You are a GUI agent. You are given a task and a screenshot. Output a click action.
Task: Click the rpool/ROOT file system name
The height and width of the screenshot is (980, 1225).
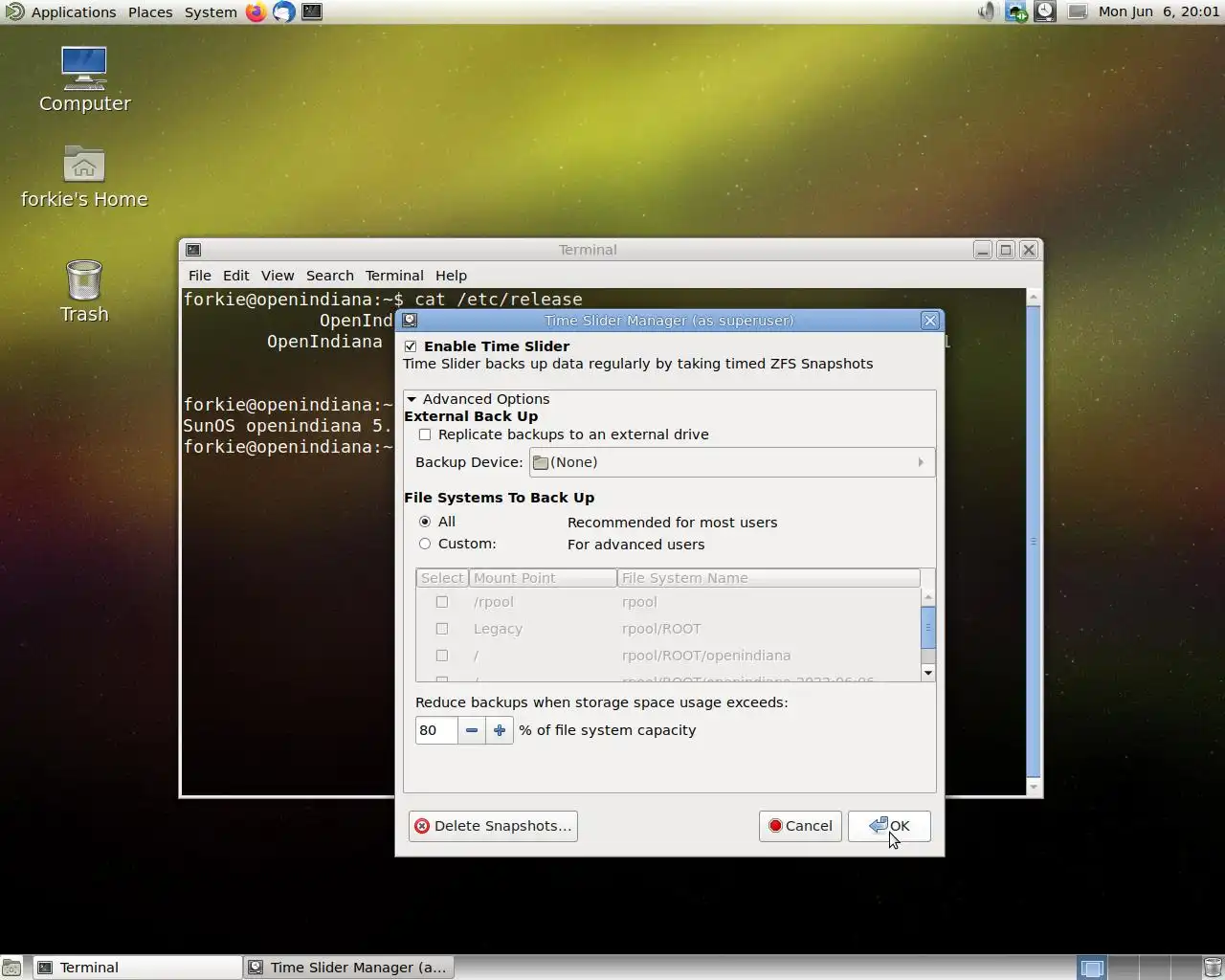pos(661,629)
